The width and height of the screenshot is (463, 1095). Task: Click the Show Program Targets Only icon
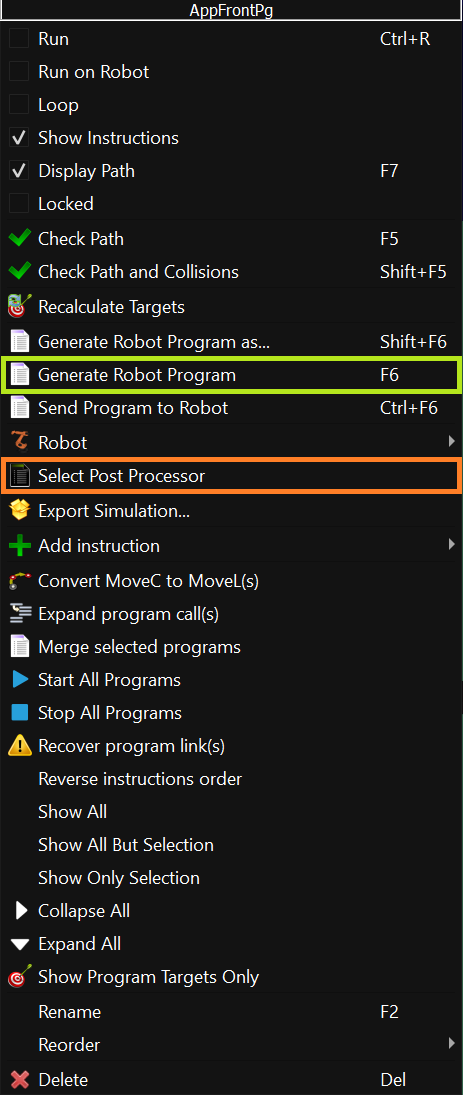[x=20, y=976]
